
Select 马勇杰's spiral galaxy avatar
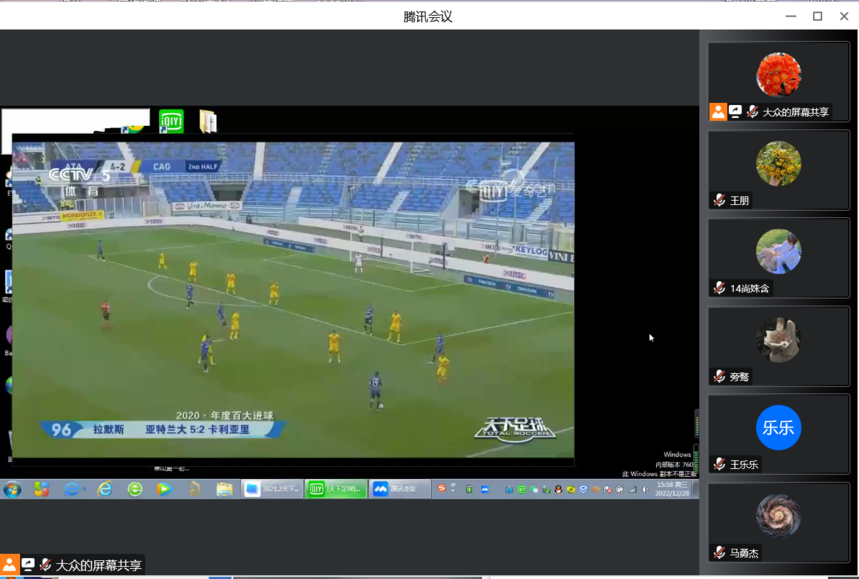click(x=778, y=516)
